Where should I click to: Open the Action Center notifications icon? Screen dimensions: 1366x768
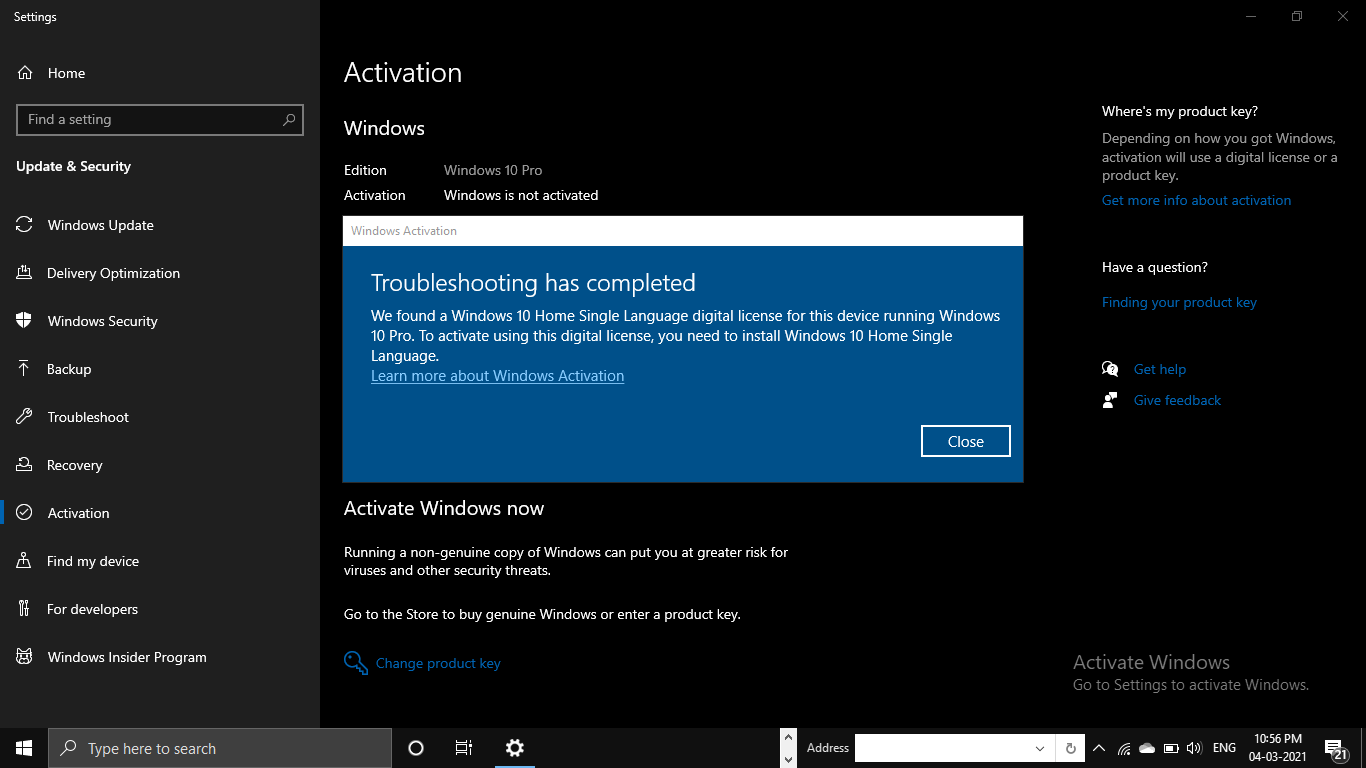click(x=1336, y=748)
